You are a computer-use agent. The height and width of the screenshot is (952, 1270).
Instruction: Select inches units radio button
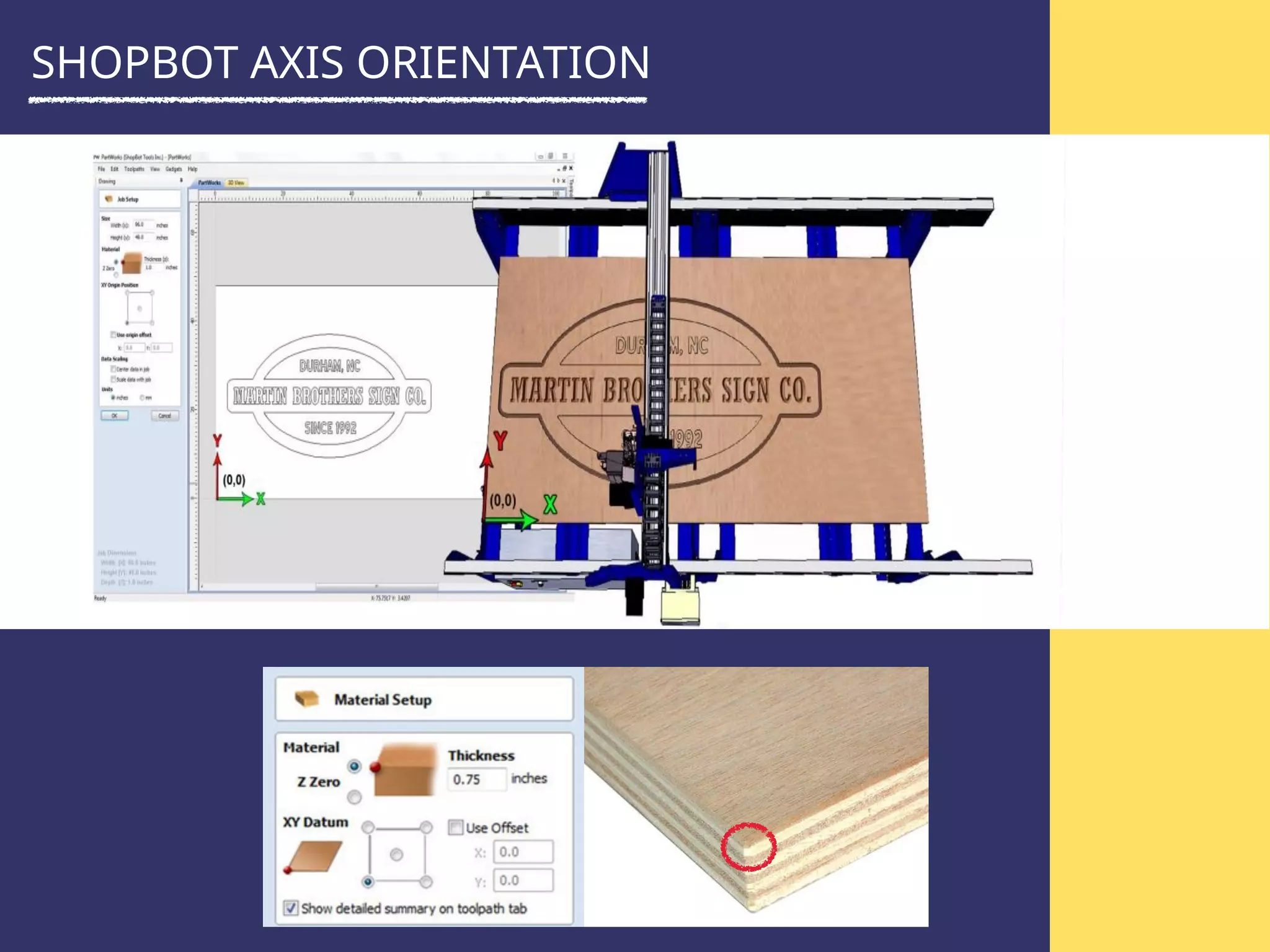(113, 397)
